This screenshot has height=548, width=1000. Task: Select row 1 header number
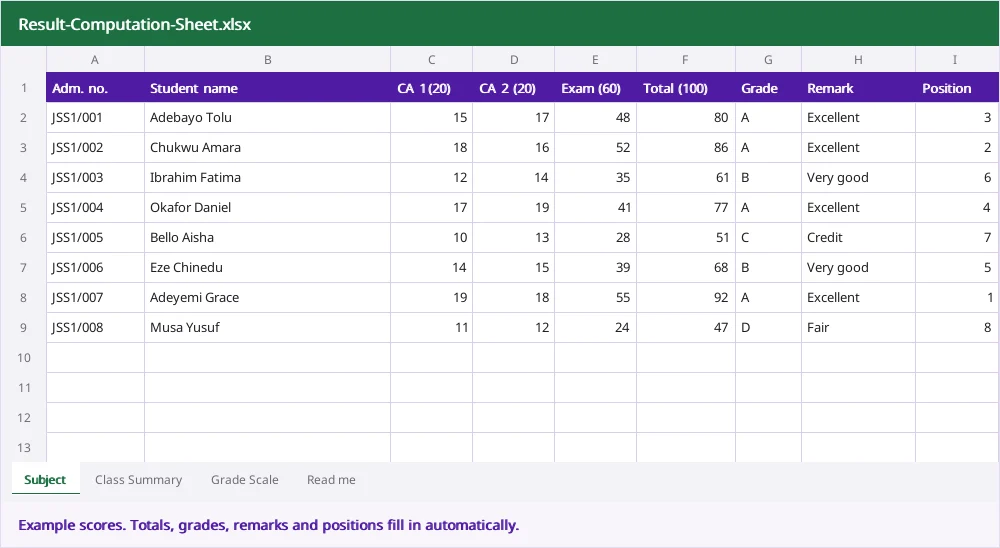[x=24, y=87]
